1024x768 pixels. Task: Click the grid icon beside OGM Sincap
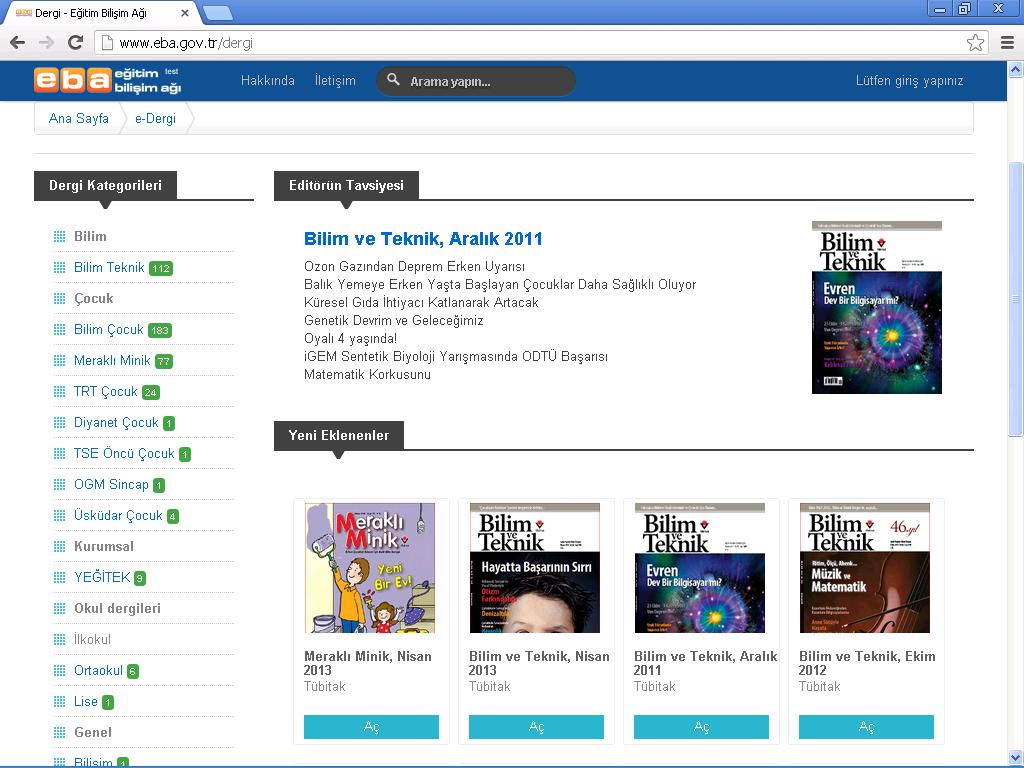click(59, 485)
